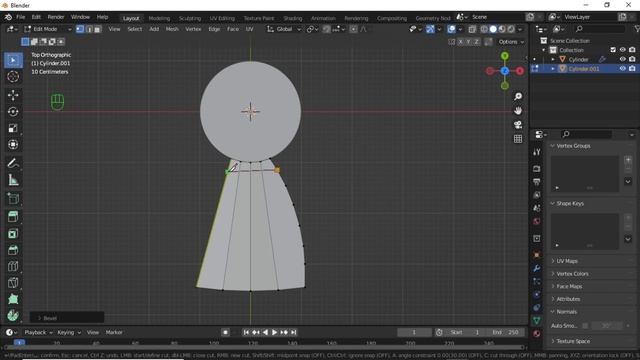Open Global transform orientation dropdown

click(x=284, y=29)
